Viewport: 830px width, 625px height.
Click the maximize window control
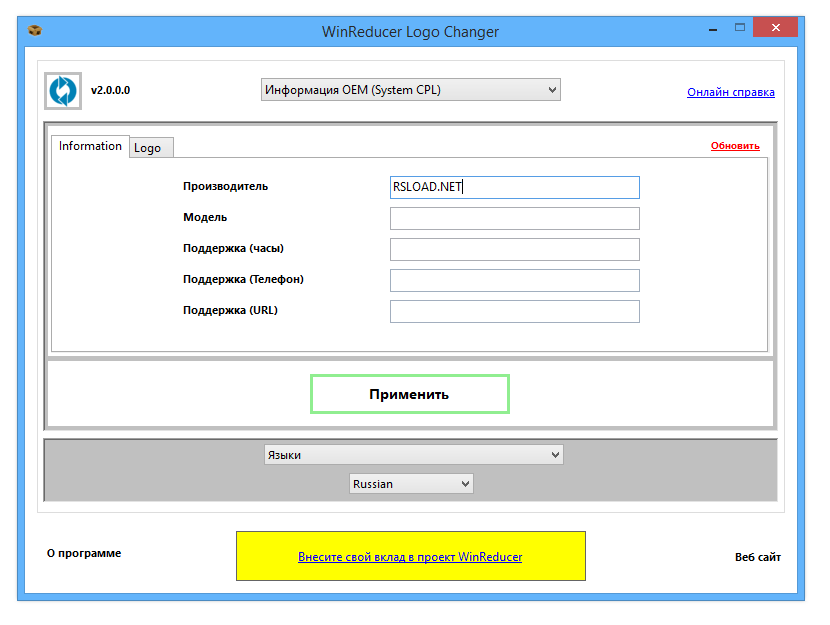pos(742,28)
